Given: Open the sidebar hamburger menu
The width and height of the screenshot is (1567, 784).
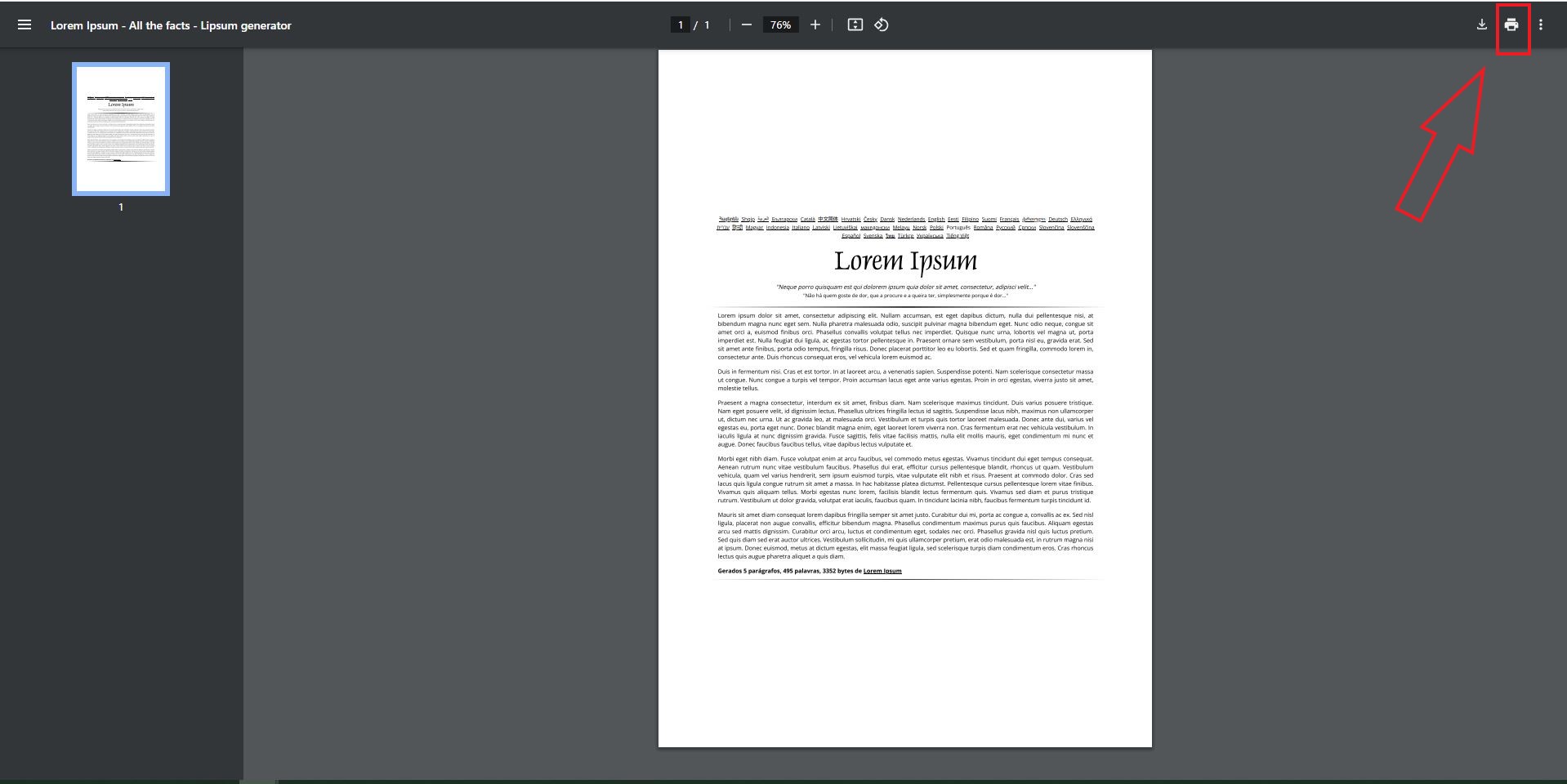Looking at the screenshot, I should (x=25, y=24).
